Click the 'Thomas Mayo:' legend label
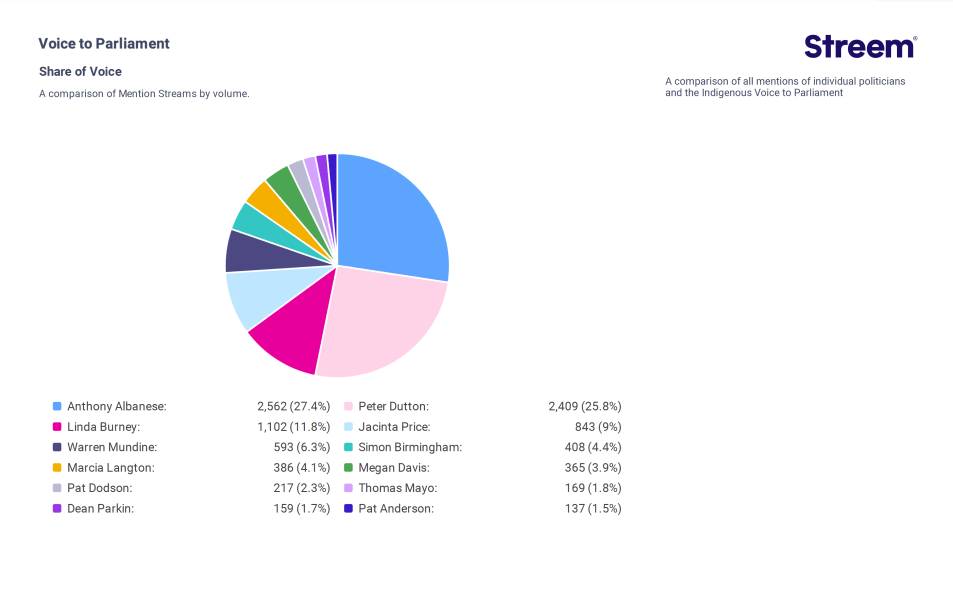 (397, 488)
